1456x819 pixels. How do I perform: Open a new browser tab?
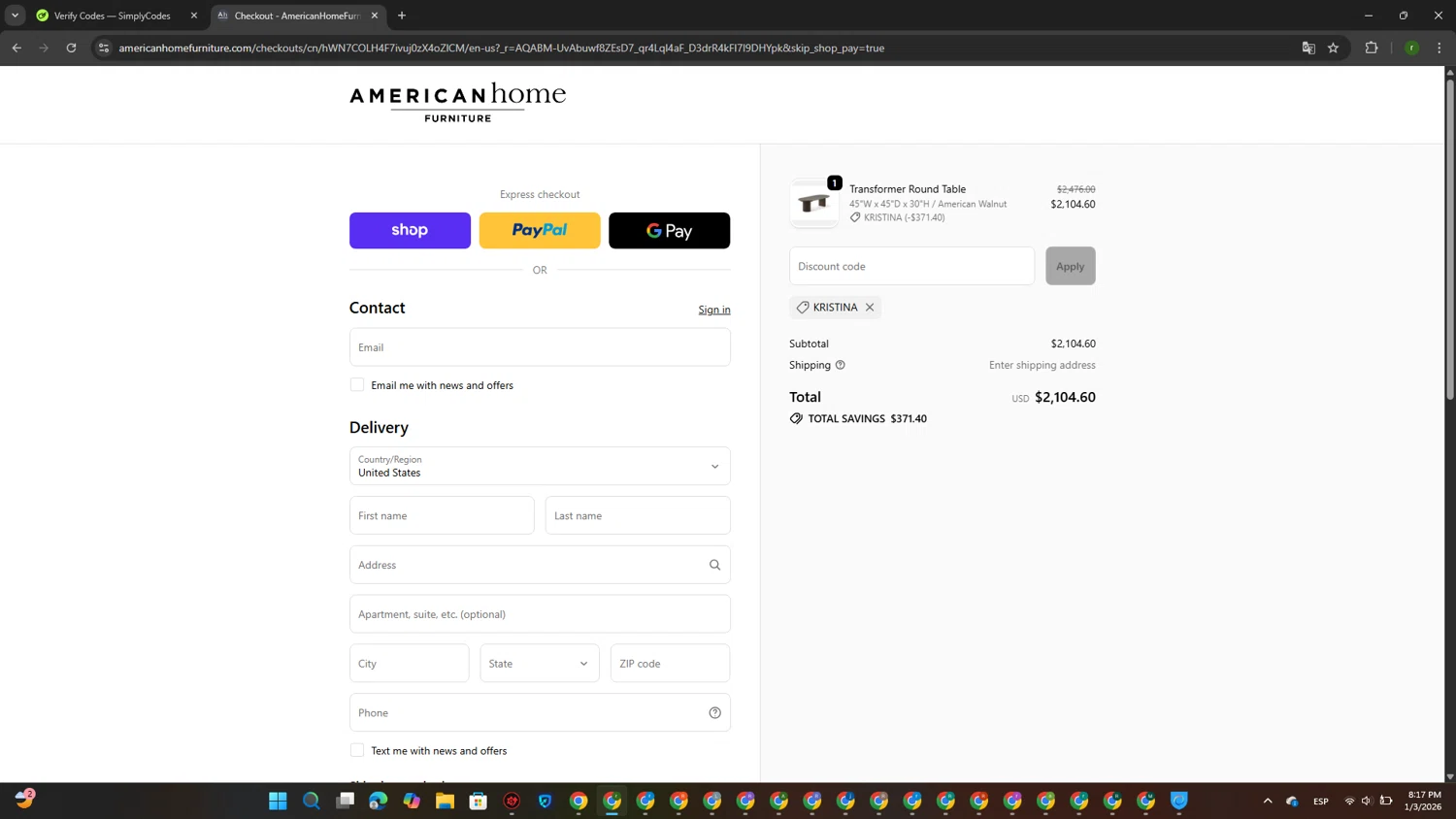pos(402,16)
